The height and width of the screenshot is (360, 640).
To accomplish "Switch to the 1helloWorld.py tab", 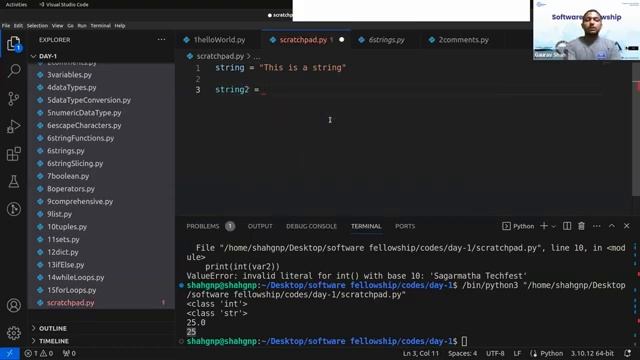I will point(219,40).
